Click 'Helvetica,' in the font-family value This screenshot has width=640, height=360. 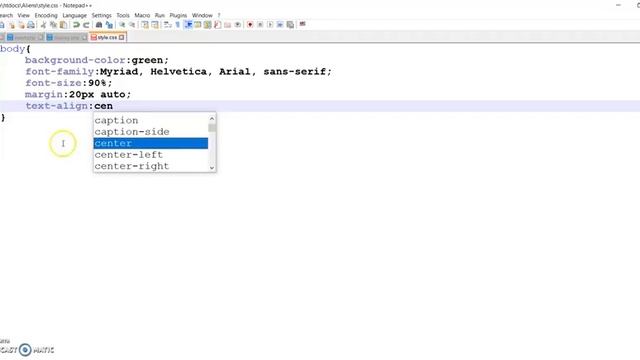[181, 72]
